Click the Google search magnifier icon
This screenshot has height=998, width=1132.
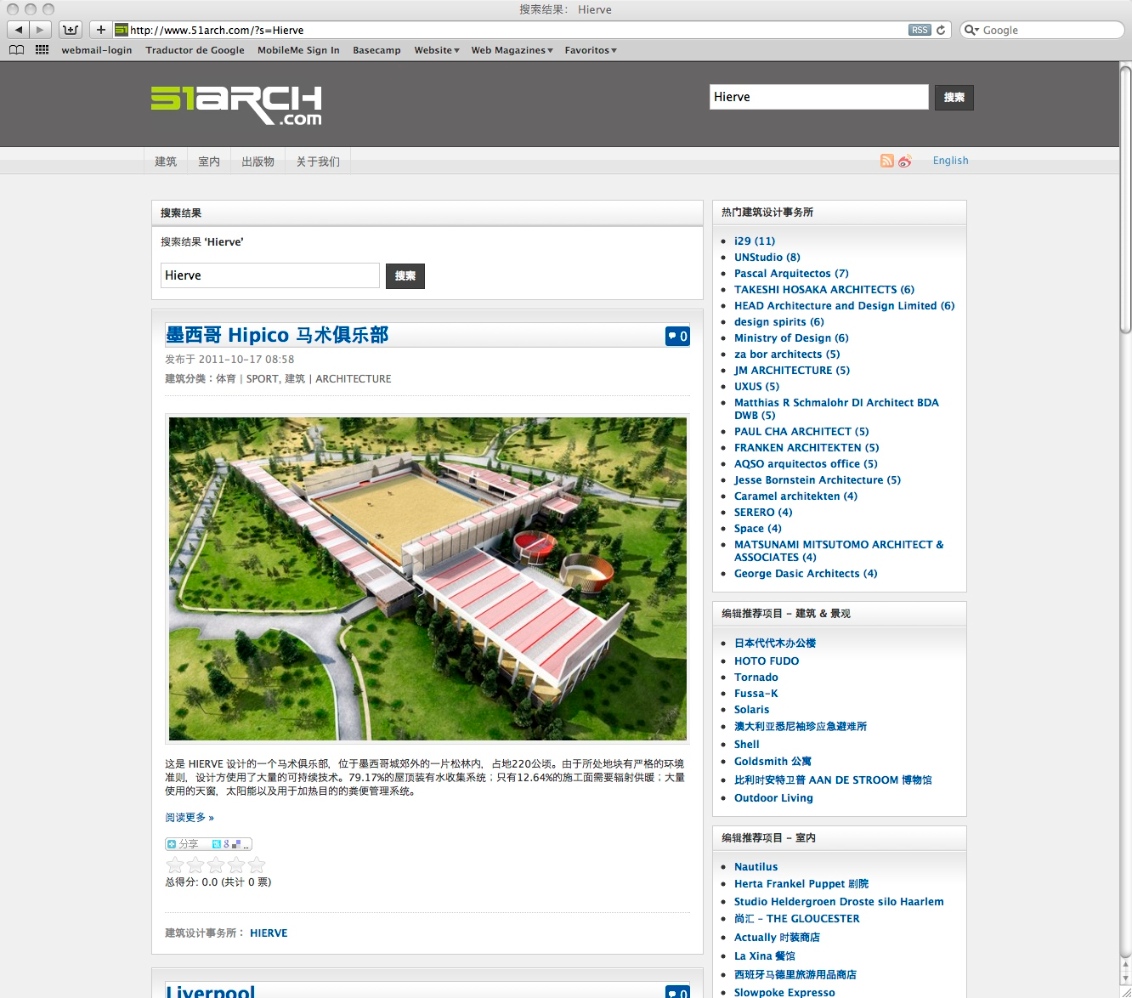(972, 30)
